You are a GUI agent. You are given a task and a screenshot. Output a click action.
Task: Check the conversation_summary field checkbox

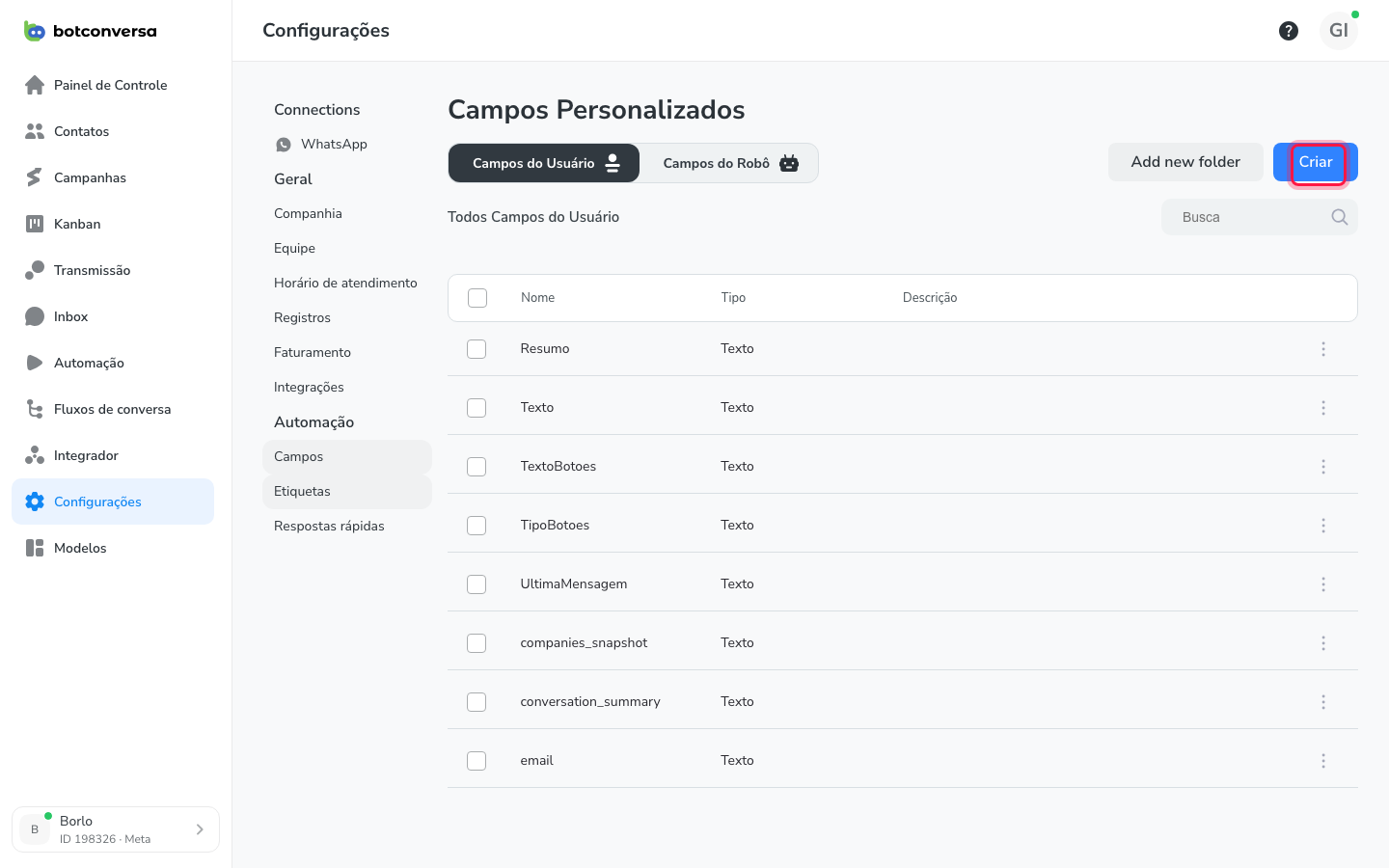477,702
